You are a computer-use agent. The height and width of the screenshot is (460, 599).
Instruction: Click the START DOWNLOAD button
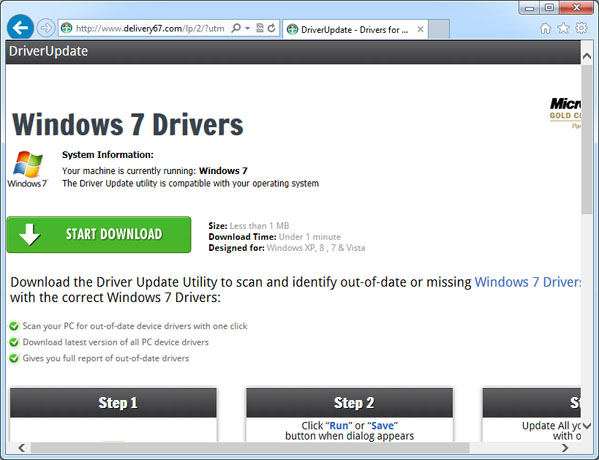click(x=99, y=234)
